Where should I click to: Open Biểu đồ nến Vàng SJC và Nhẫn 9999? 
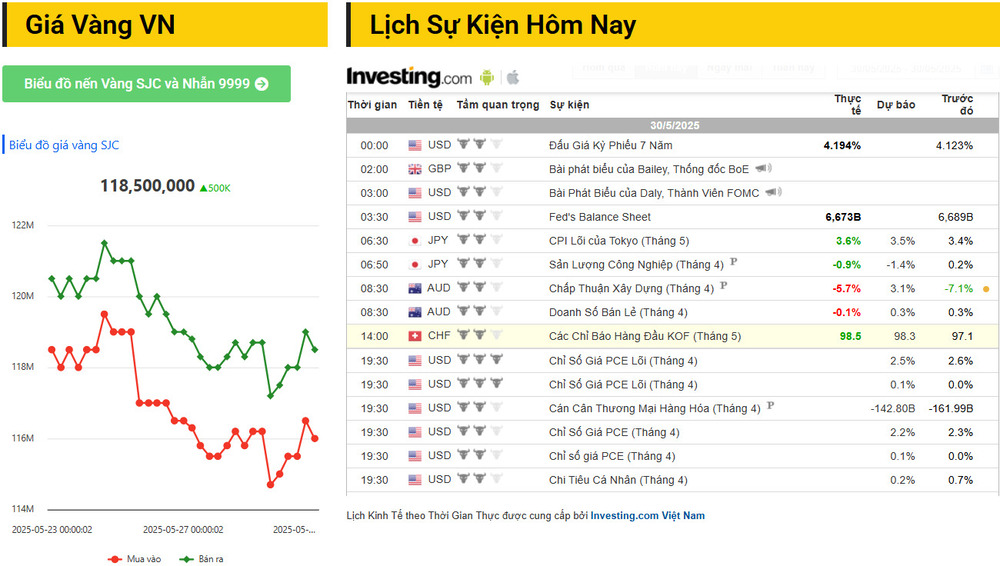(x=146, y=84)
